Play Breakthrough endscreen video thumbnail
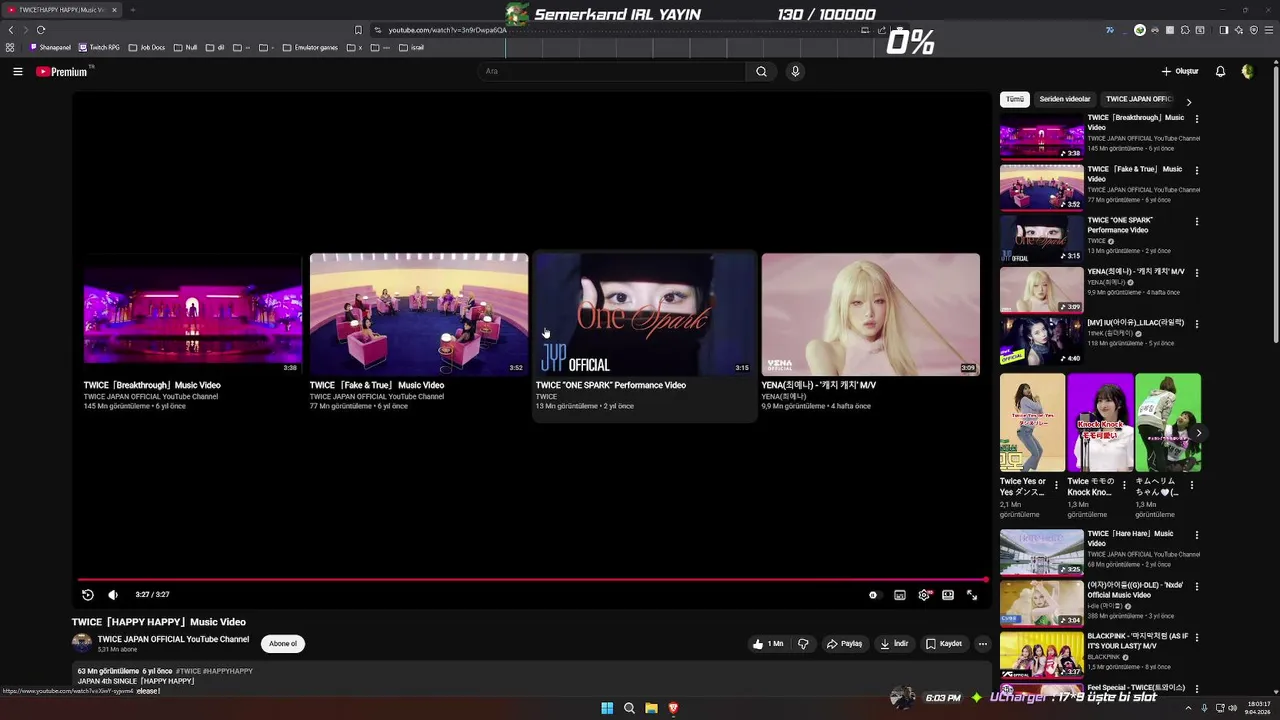 click(193, 314)
